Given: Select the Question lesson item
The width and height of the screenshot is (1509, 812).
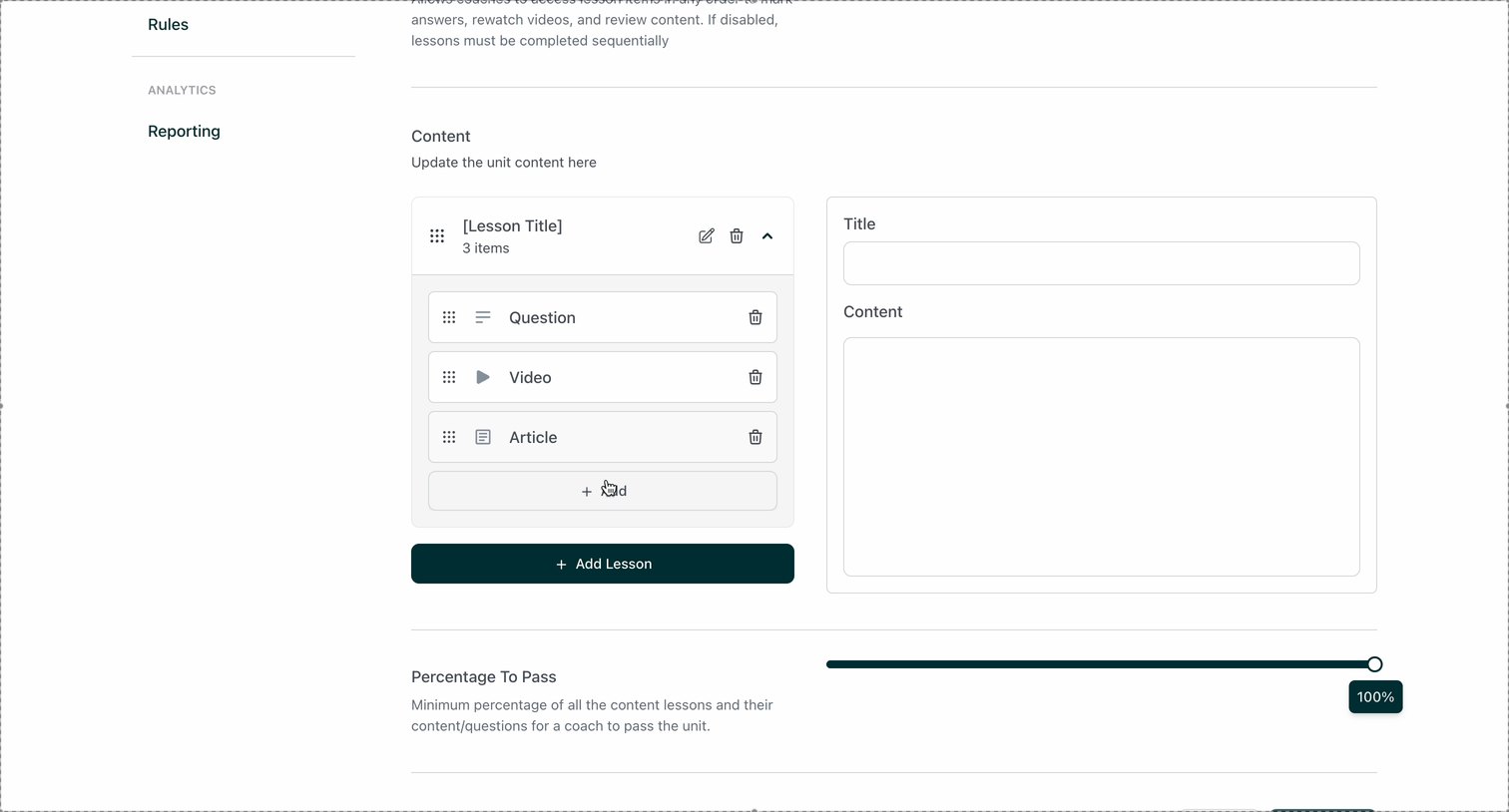Looking at the screenshot, I should (603, 317).
